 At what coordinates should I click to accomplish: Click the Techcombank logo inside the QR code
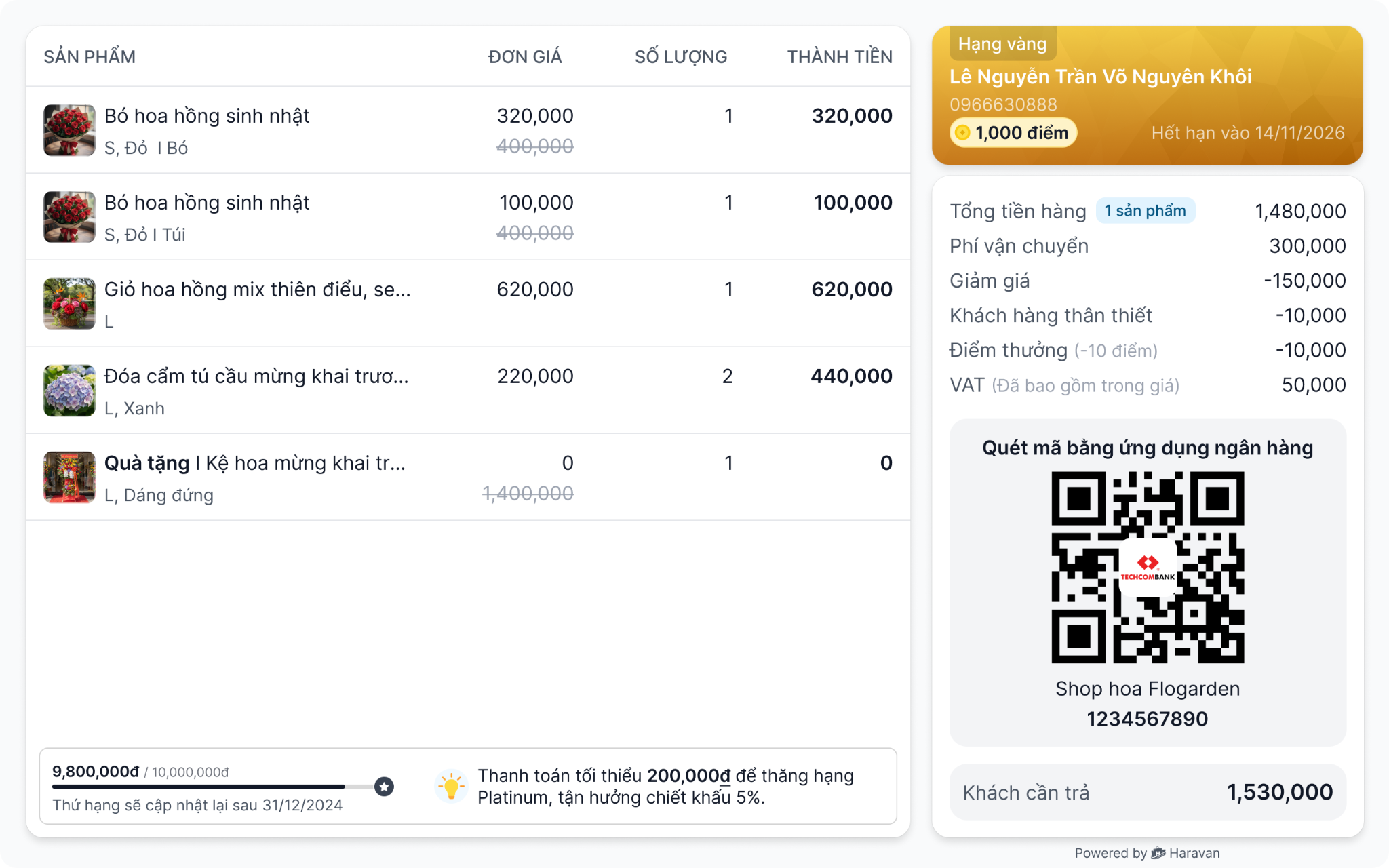point(1148,568)
